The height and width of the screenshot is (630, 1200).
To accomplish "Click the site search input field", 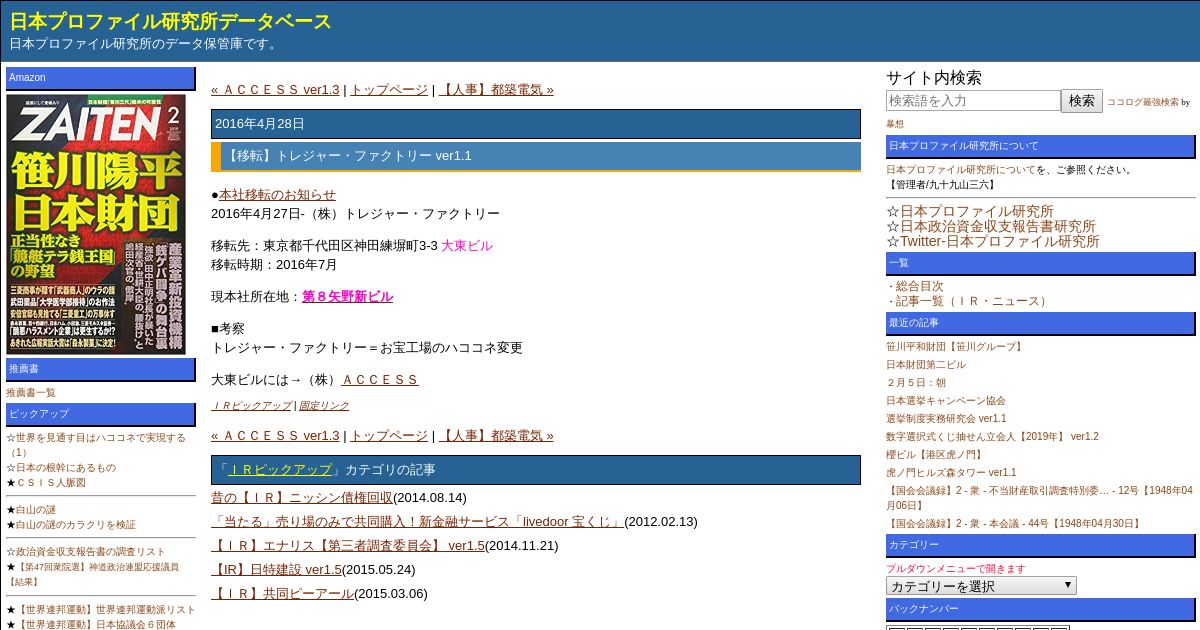I will [973, 101].
